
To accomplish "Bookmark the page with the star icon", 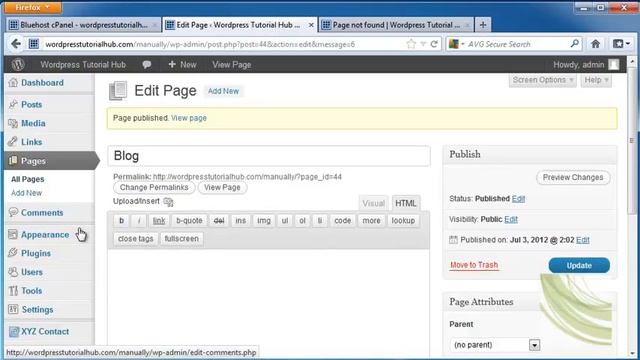I will [x=411, y=44].
